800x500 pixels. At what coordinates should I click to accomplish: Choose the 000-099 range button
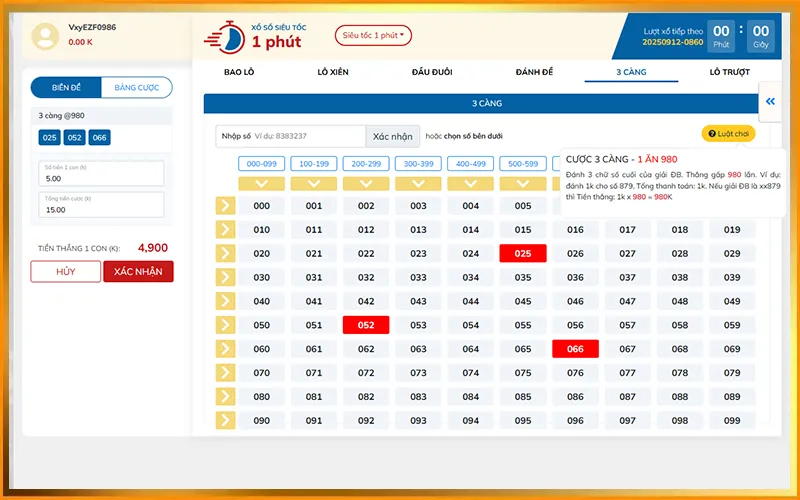click(x=262, y=164)
